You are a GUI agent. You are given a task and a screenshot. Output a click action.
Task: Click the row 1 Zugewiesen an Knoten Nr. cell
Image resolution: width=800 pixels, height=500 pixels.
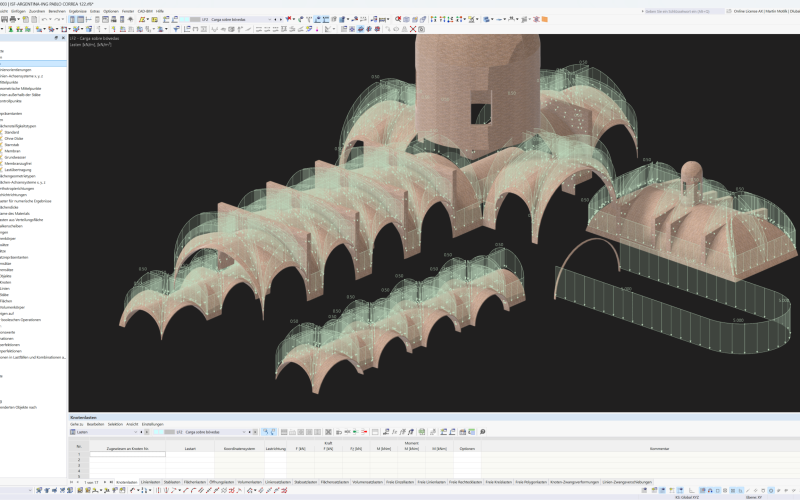point(128,454)
